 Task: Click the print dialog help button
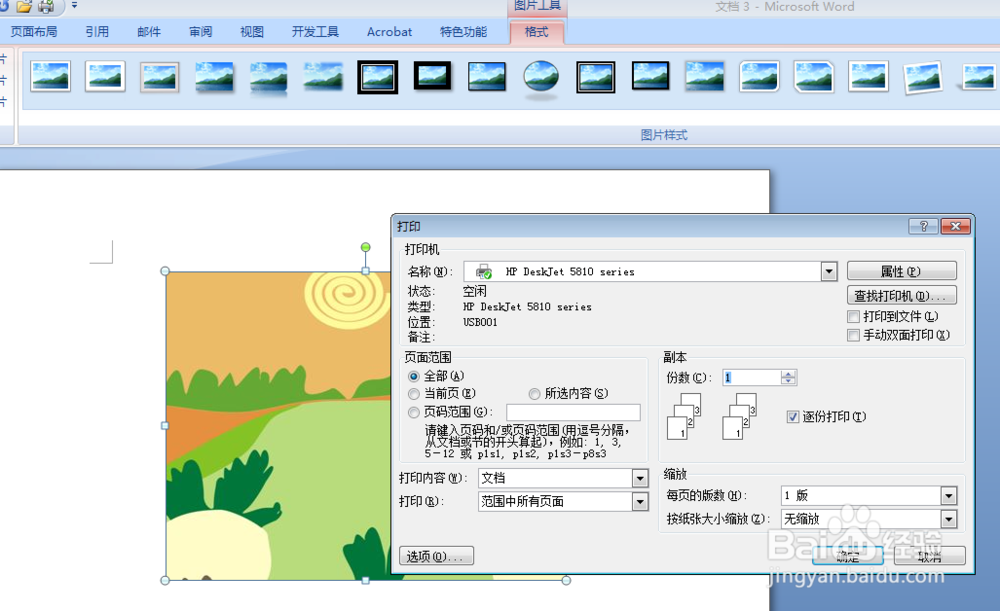pos(923,226)
